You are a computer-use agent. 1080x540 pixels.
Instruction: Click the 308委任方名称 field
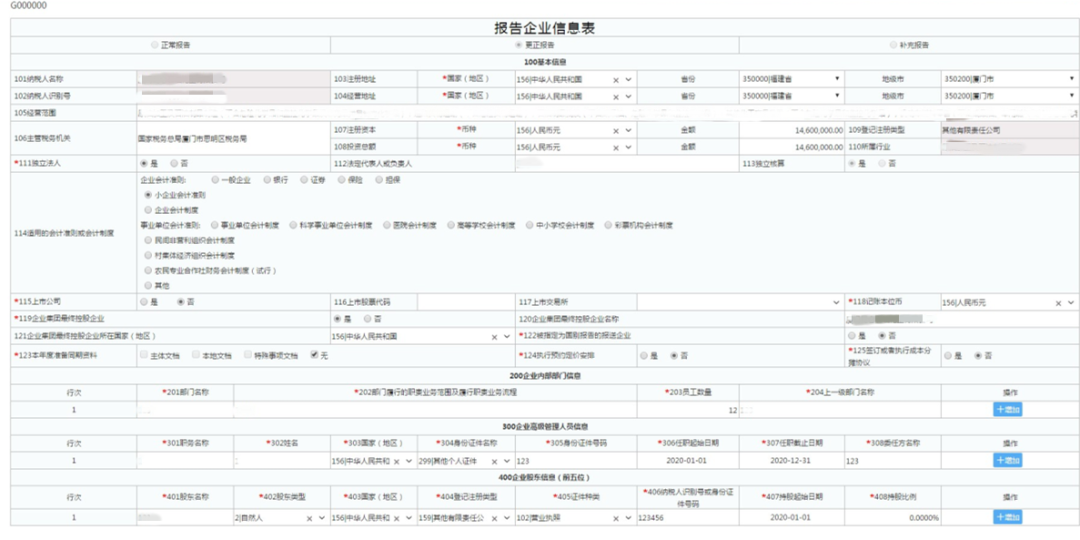pyautogui.click(x=893, y=461)
